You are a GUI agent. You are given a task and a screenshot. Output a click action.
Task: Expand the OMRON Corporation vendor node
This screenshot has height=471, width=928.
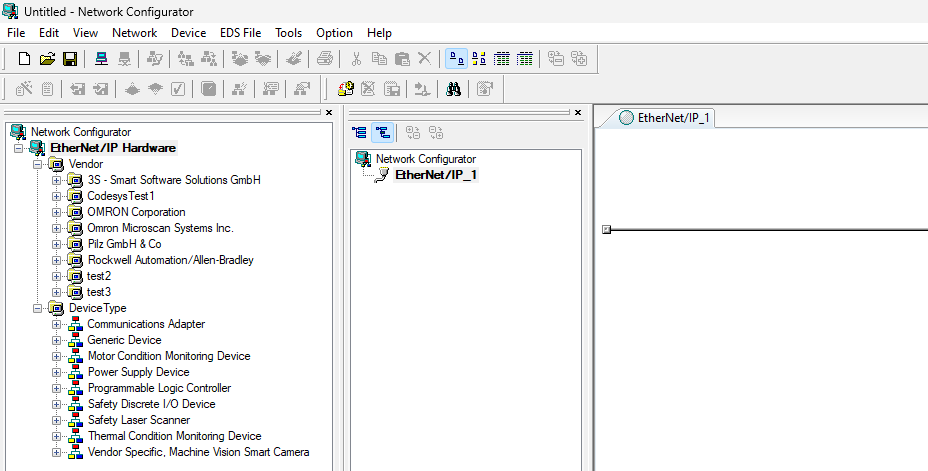56,212
